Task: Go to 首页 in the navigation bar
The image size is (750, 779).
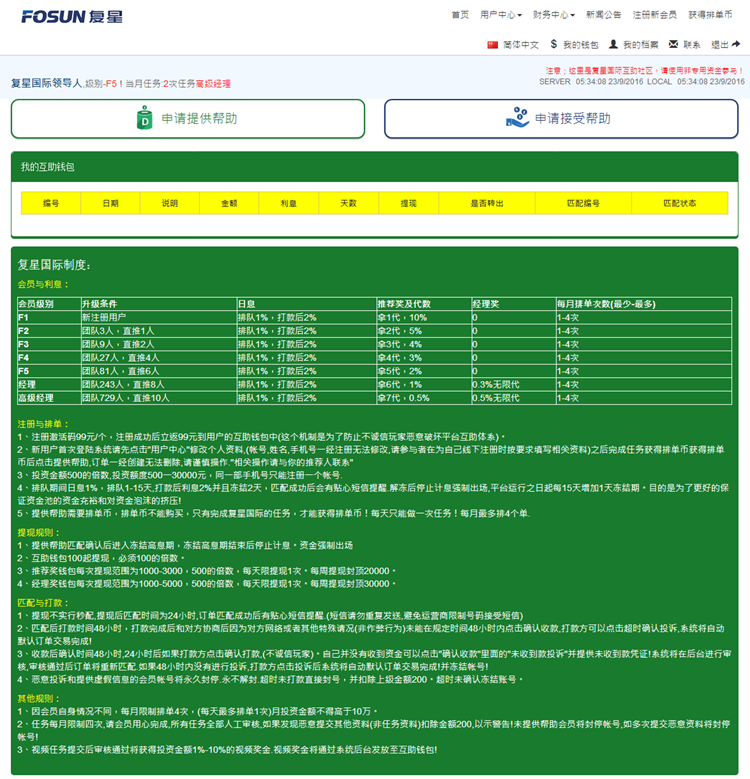Action: click(460, 15)
